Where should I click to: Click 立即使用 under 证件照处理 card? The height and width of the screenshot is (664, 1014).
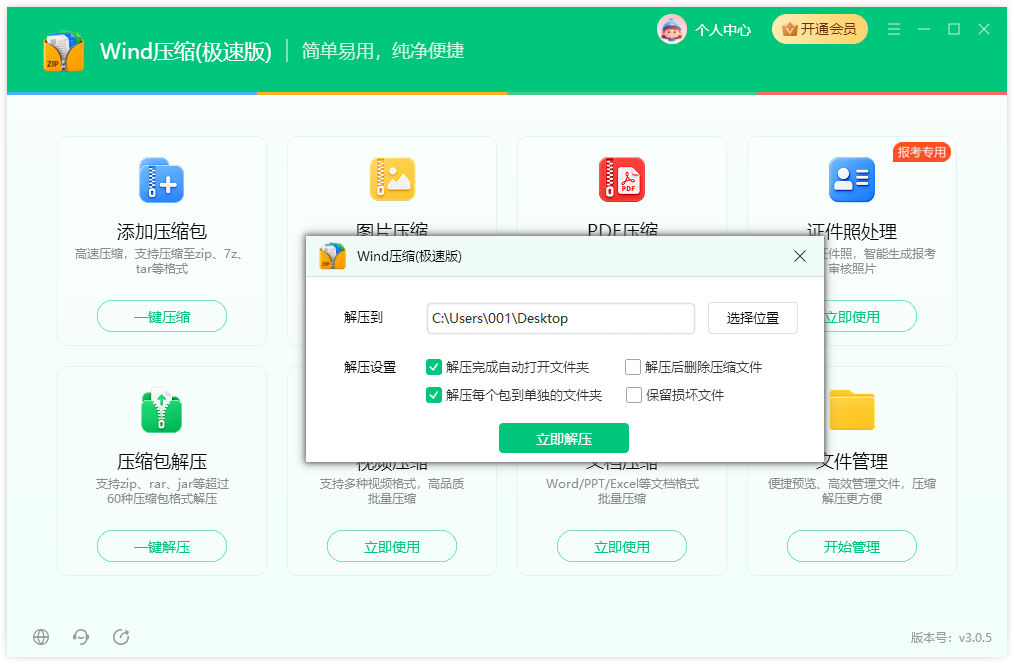pyautogui.click(x=870, y=317)
